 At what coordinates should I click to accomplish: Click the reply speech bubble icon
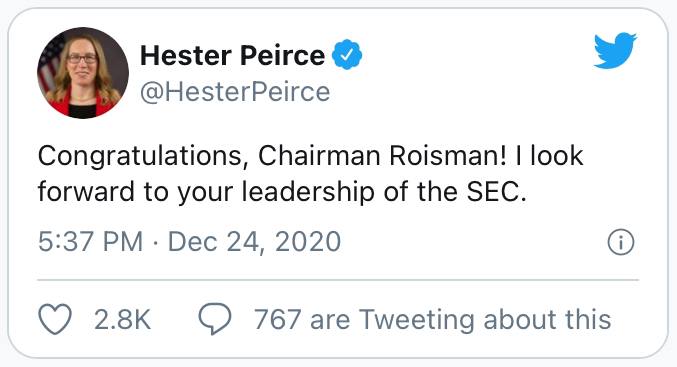(x=215, y=319)
